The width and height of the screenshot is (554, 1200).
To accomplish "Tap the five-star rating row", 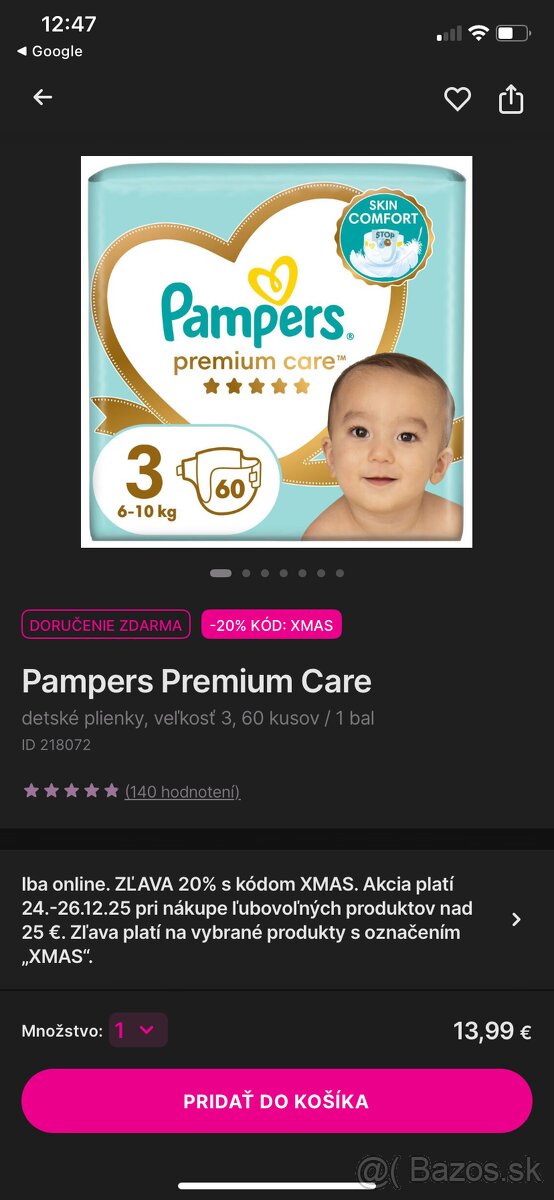I will coord(71,790).
